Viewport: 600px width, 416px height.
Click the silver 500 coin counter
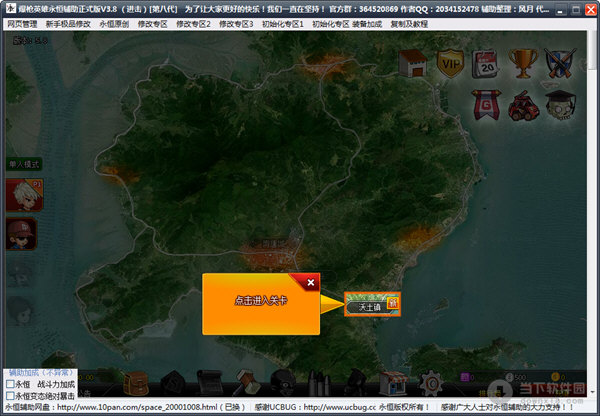[515, 377]
